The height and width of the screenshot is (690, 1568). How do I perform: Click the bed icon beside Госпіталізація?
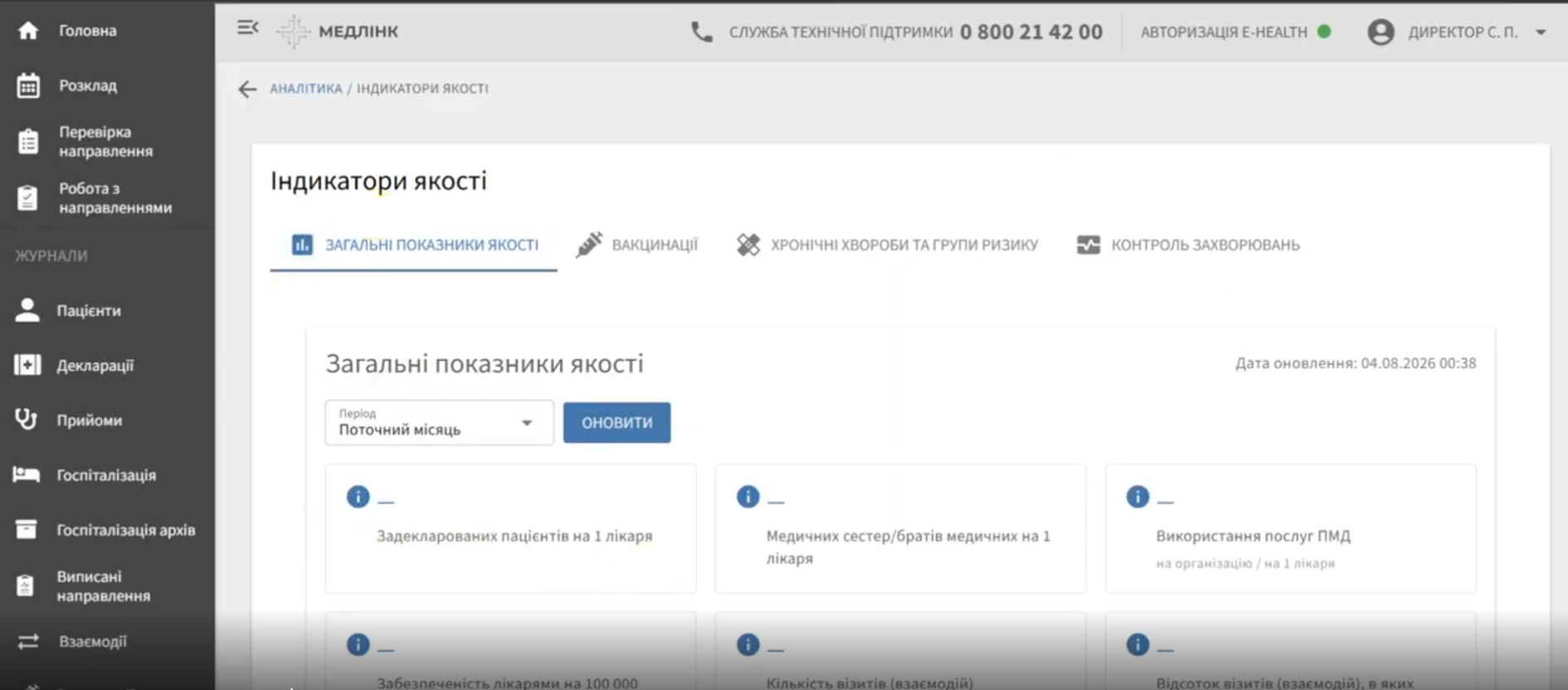pos(27,474)
